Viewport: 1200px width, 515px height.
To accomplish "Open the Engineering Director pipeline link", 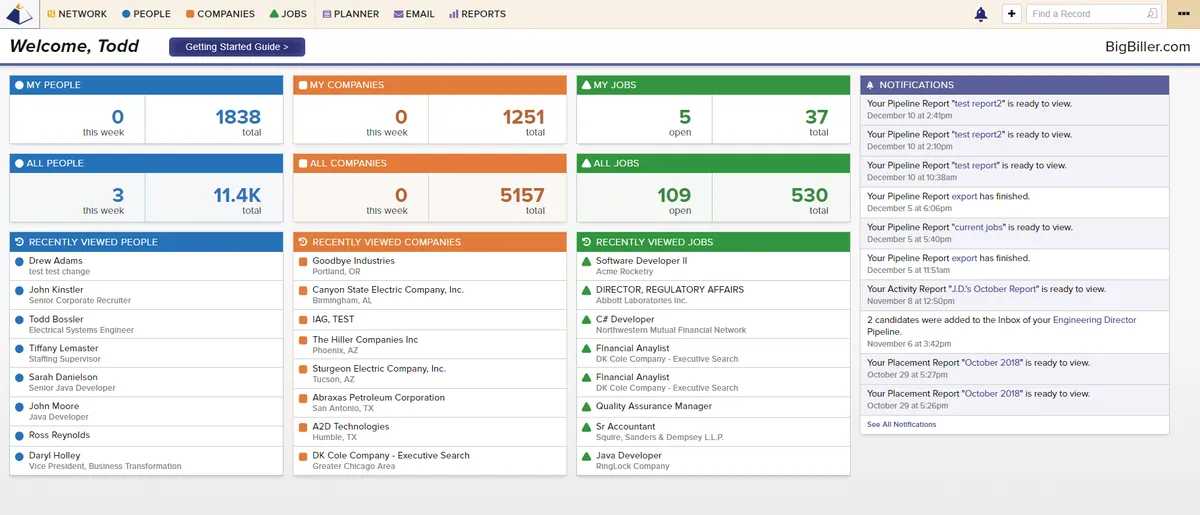I will (1094, 320).
